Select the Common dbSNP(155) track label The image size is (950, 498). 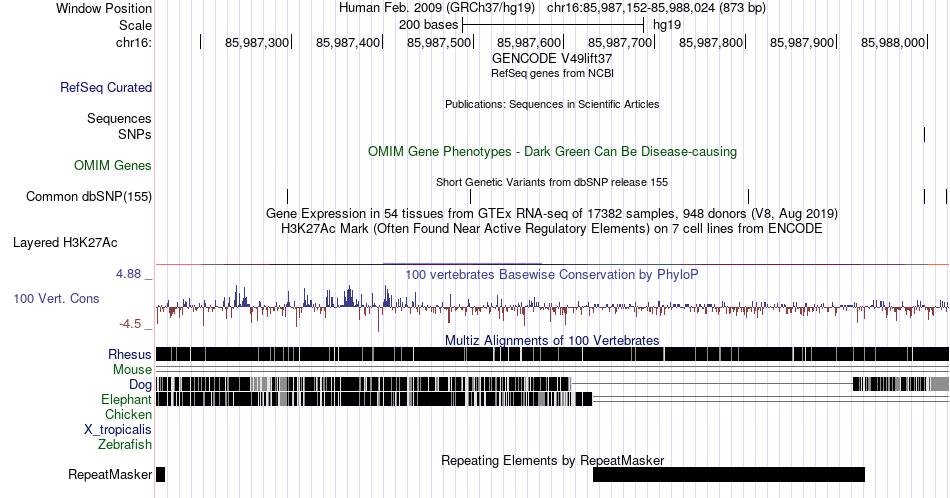click(89, 196)
